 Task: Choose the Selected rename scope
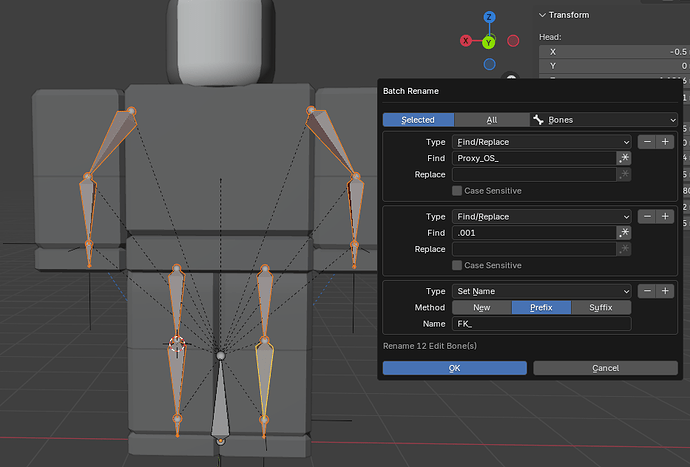(418, 120)
